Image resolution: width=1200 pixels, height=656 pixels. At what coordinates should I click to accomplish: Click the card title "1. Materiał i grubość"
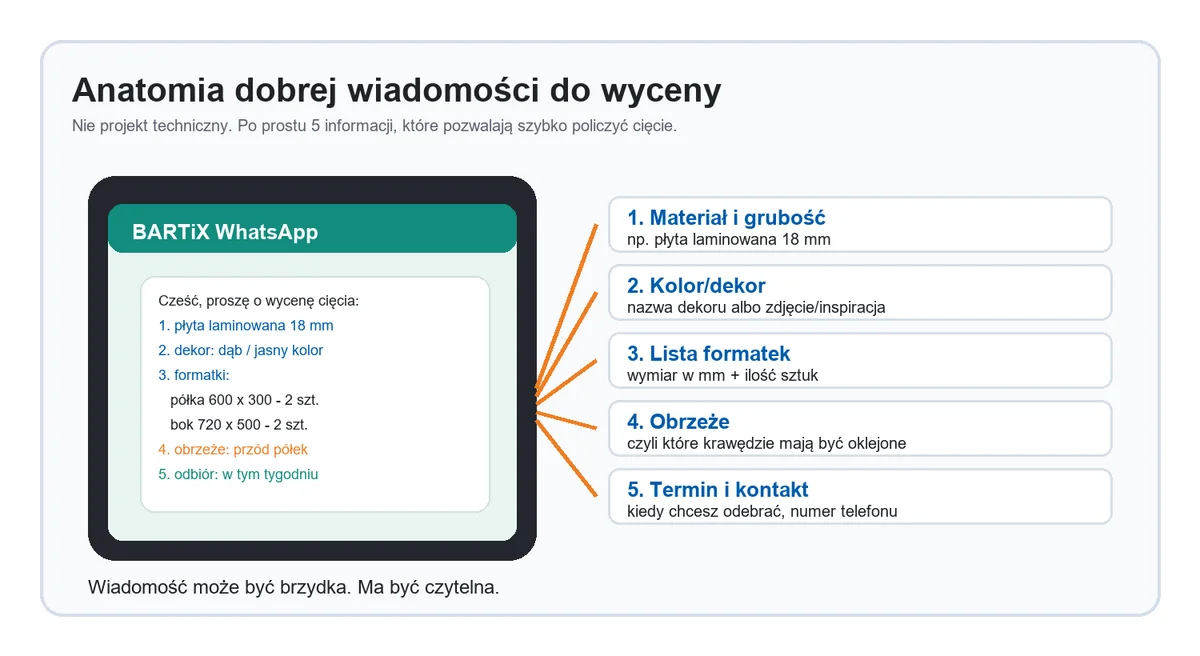[726, 218]
